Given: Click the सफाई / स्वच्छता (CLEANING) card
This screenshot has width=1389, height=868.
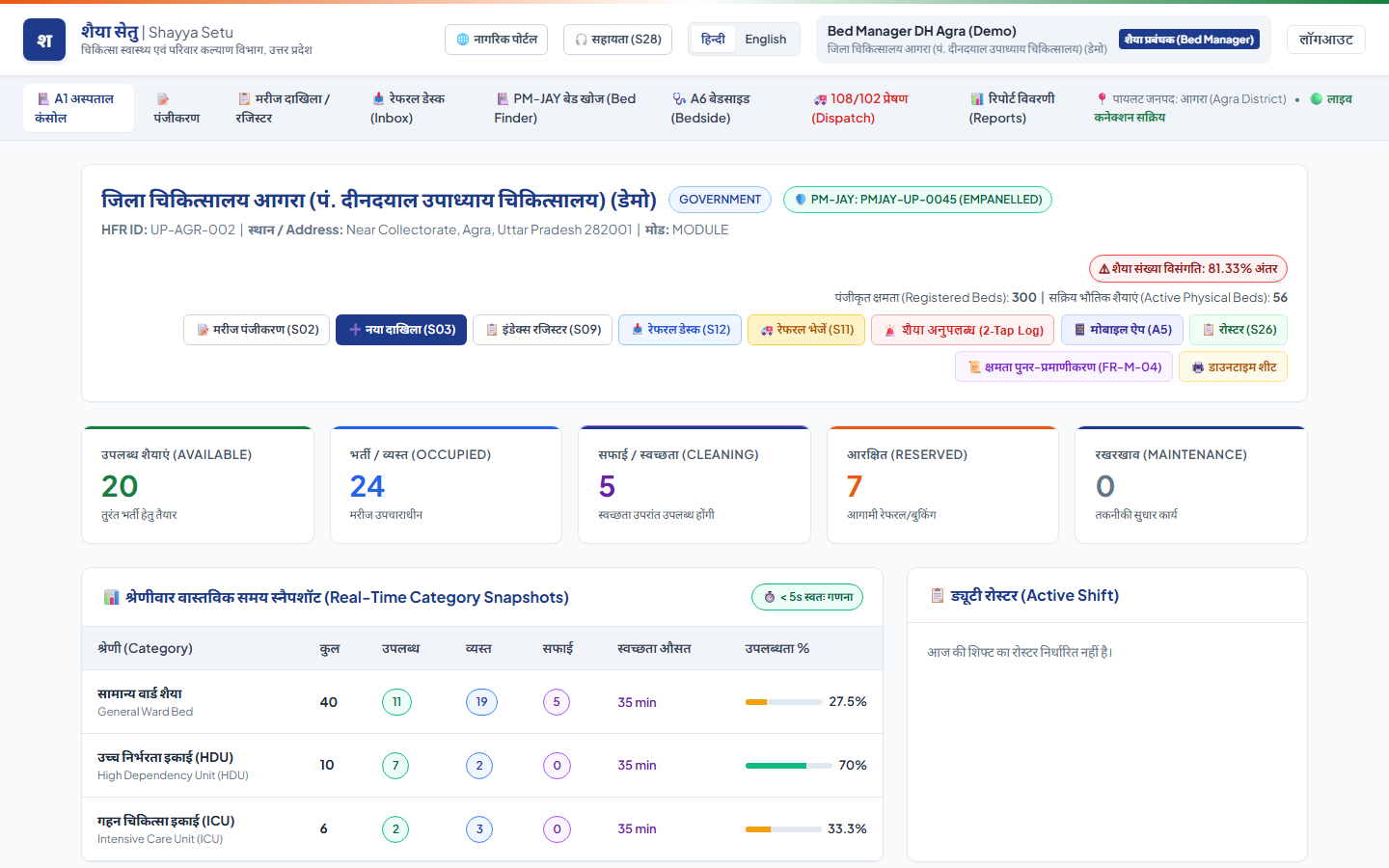Looking at the screenshot, I should (x=694, y=485).
